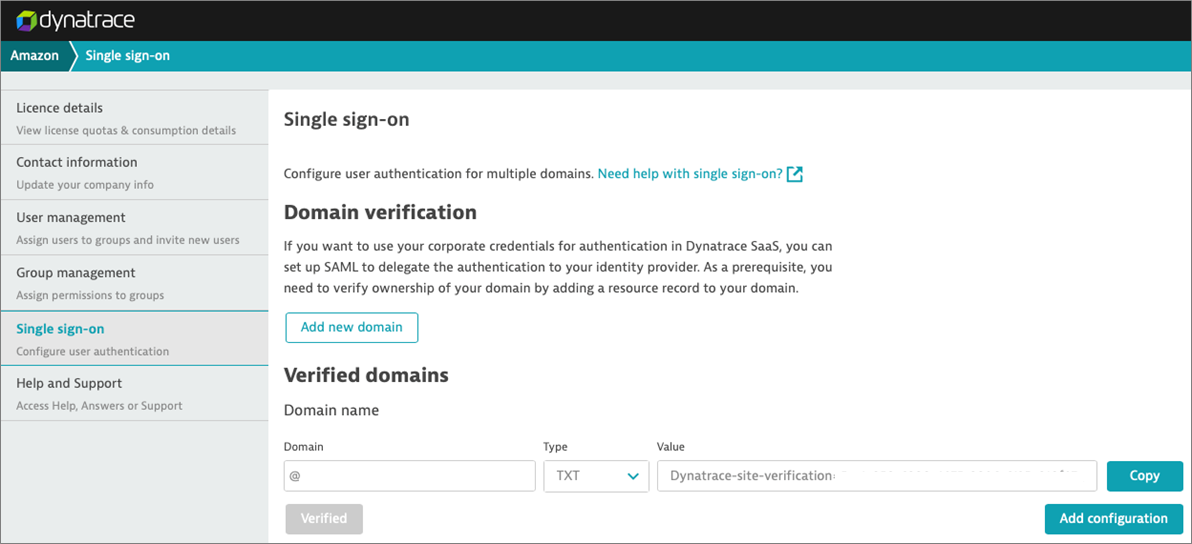The image size is (1192, 544).
Task: Click the Dynatrace logo icon
Action: (26, 21)
